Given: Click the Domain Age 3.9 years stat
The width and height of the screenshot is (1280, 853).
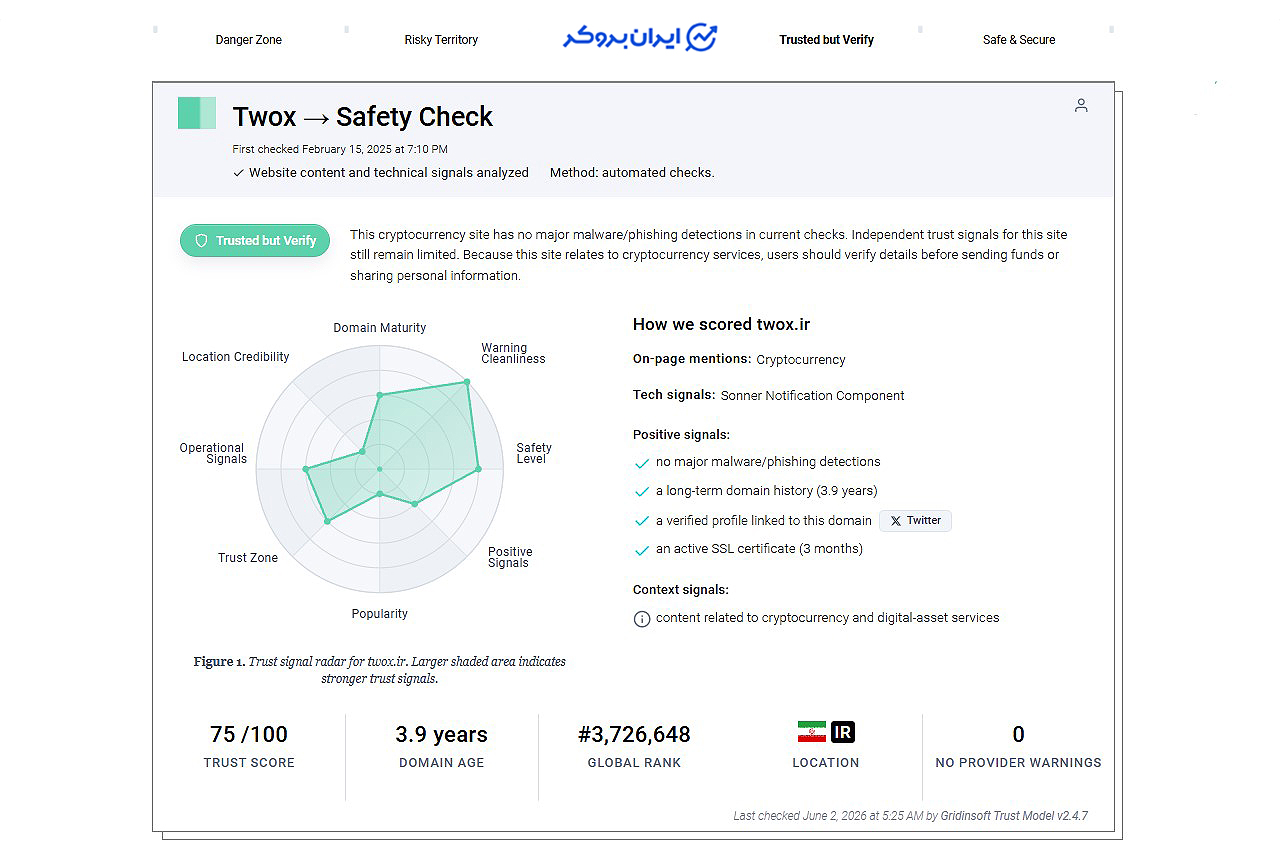Looking at the screenshot, I should 441,746.
